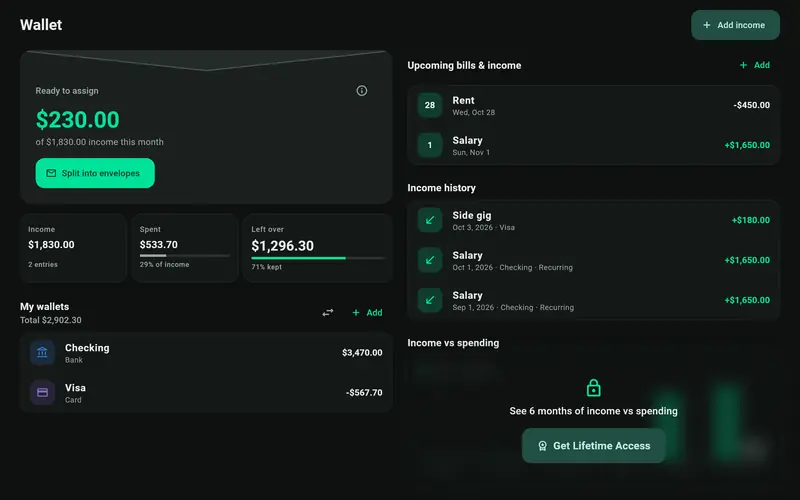
Task: Click the Side gig amount +$180.00
Action: click(x=751, y=220)
